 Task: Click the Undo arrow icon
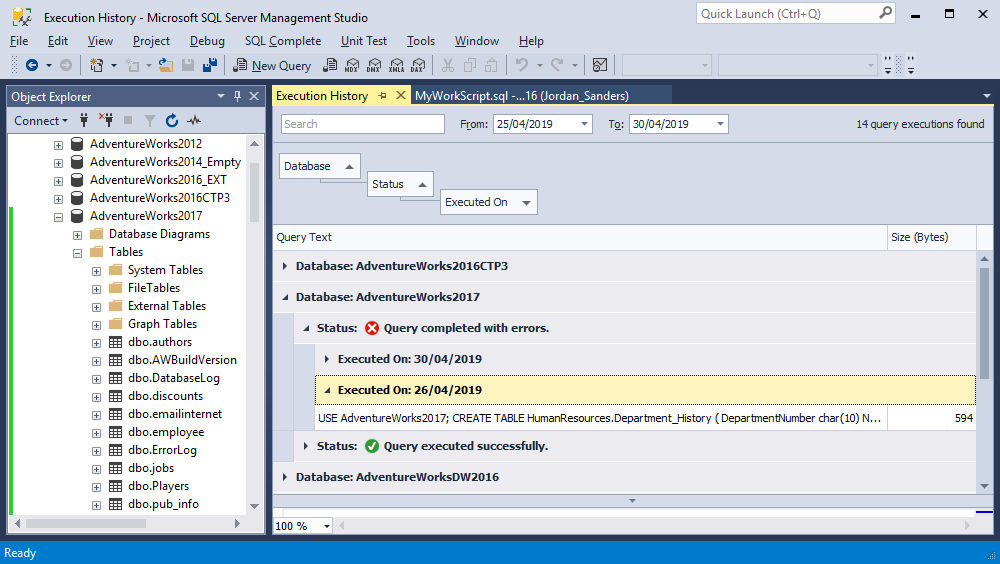coord(522,65)
